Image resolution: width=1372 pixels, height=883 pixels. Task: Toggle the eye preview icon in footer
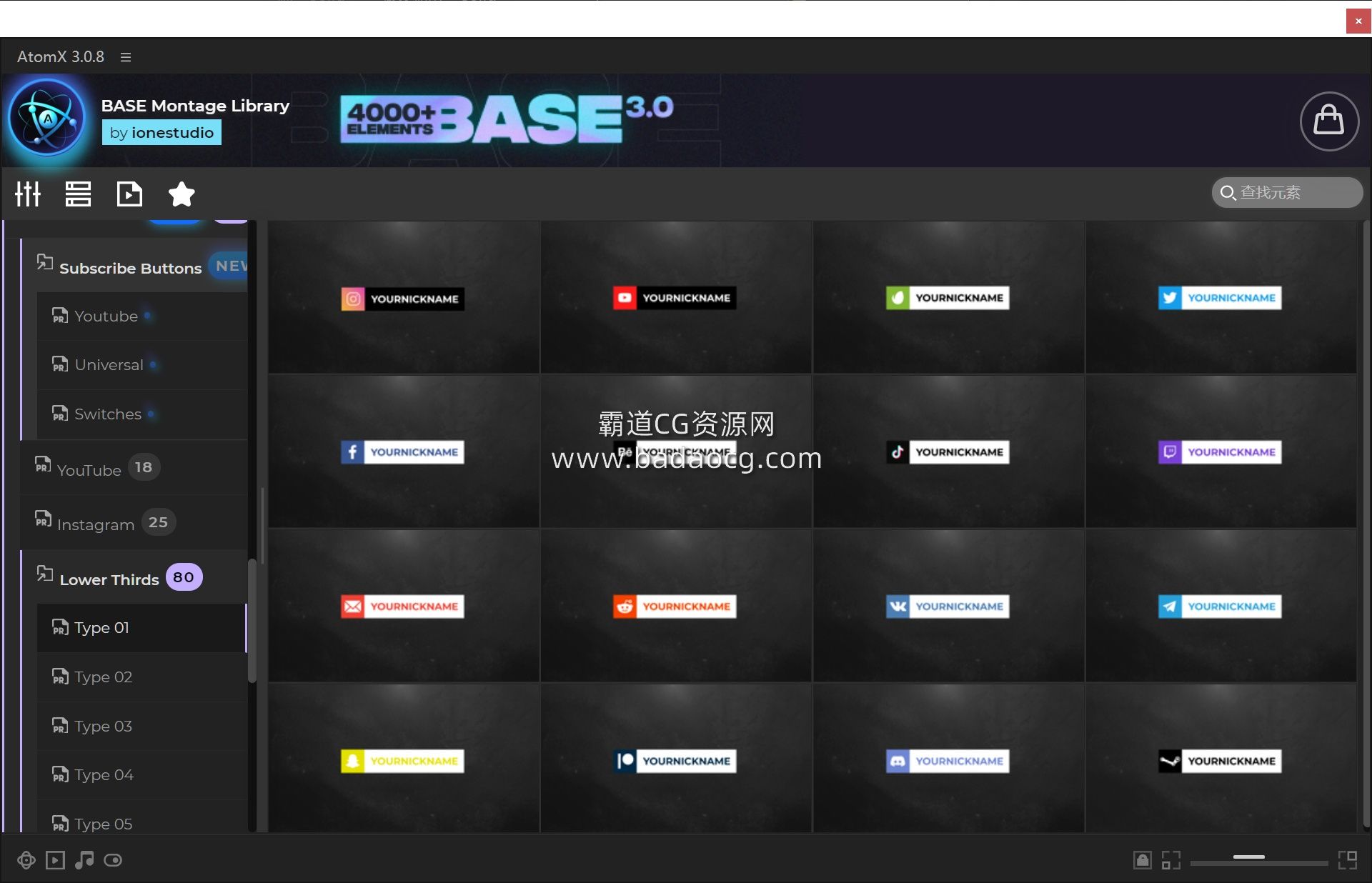pos(113,860)
